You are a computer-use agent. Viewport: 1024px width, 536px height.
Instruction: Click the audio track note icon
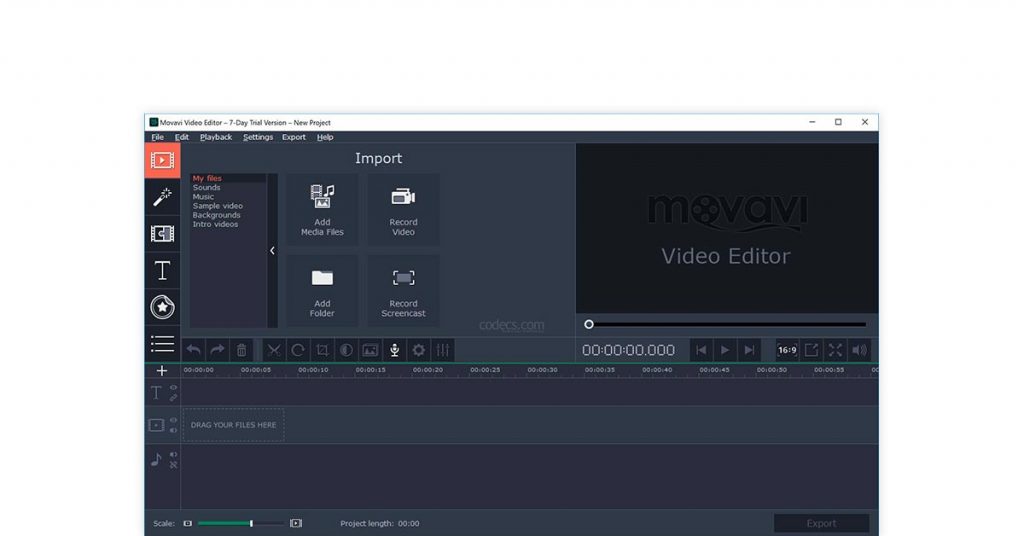[156, 460]
